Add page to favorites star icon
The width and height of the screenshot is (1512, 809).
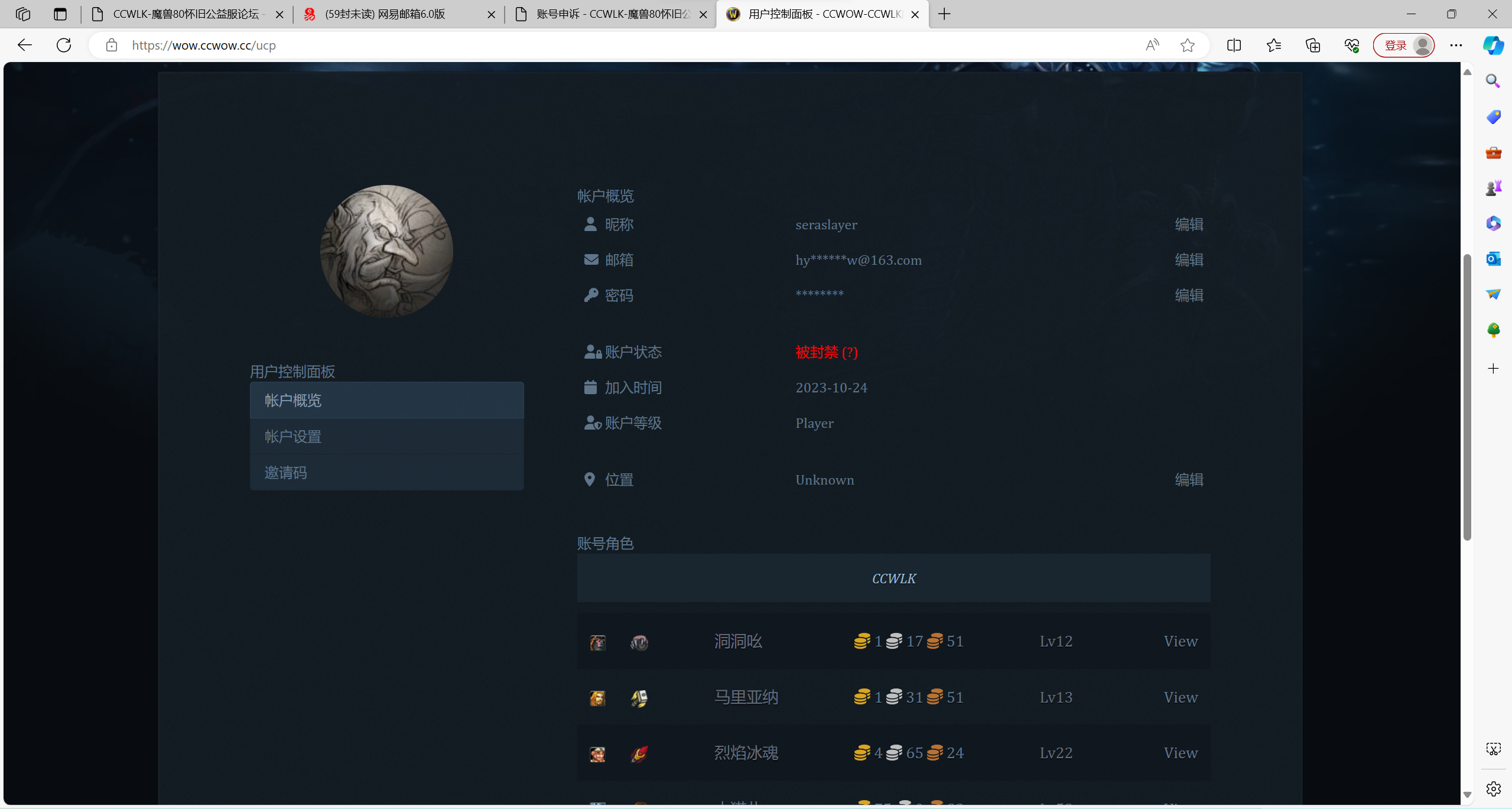pos(1187,46)
